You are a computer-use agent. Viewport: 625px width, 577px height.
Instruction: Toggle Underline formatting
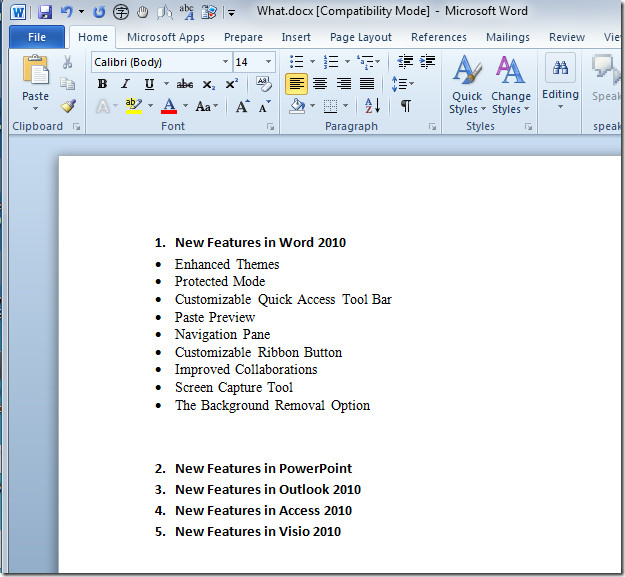pyautogui.click(x=149, y=84)
